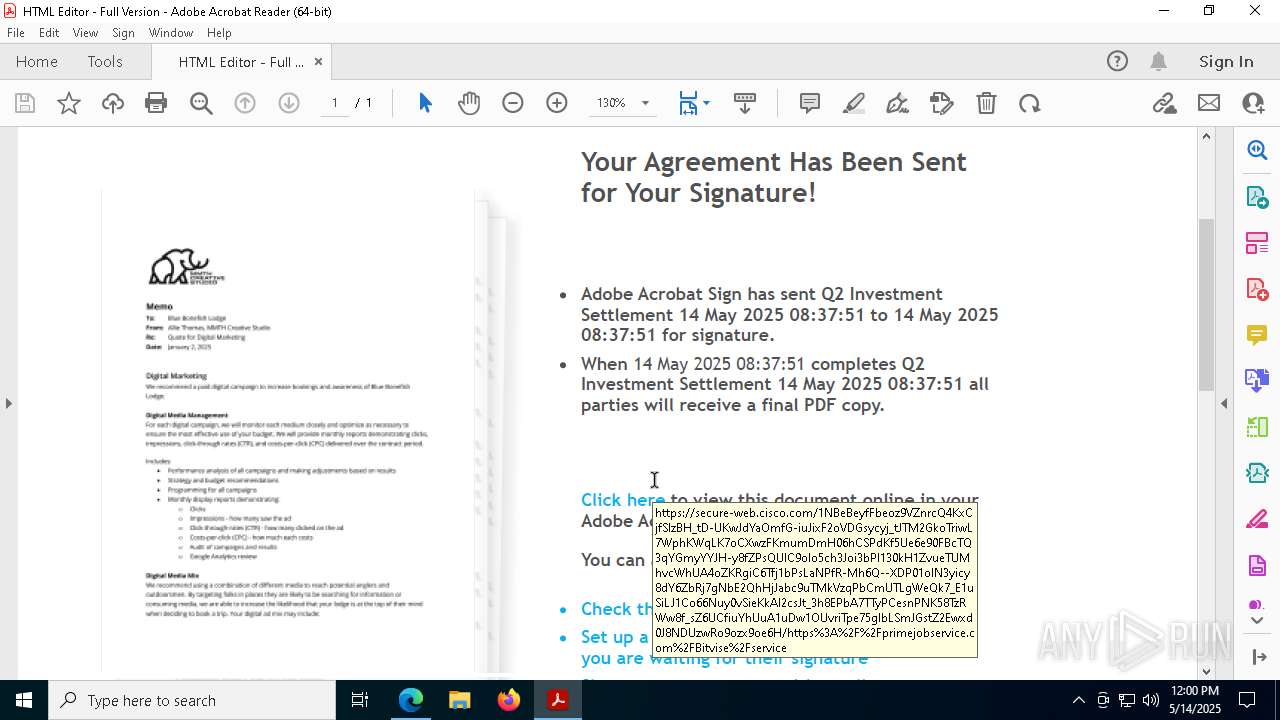Click the vertical scrollbar thumb
Viewport: 1280px width, 720px height.
(1206, 303)
